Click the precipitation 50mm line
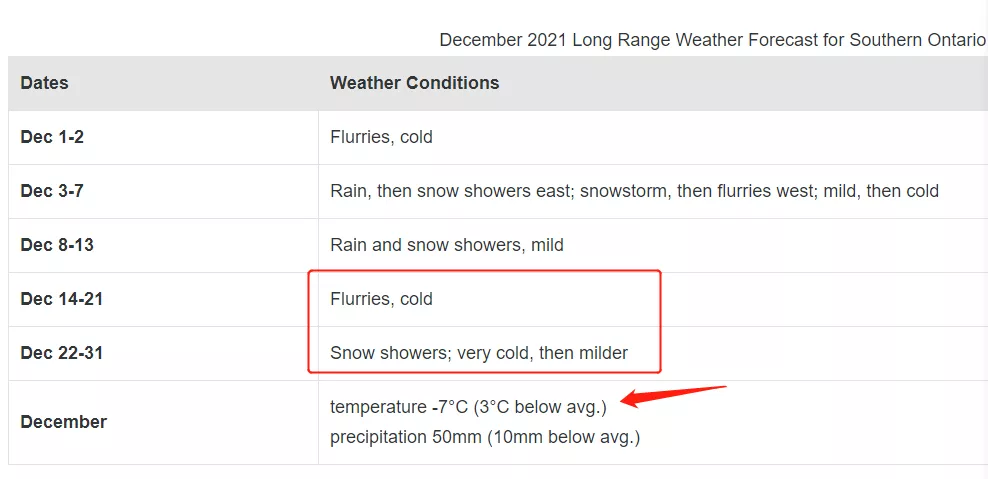Screen dimensions: 988x479 (x=485, y=437)
